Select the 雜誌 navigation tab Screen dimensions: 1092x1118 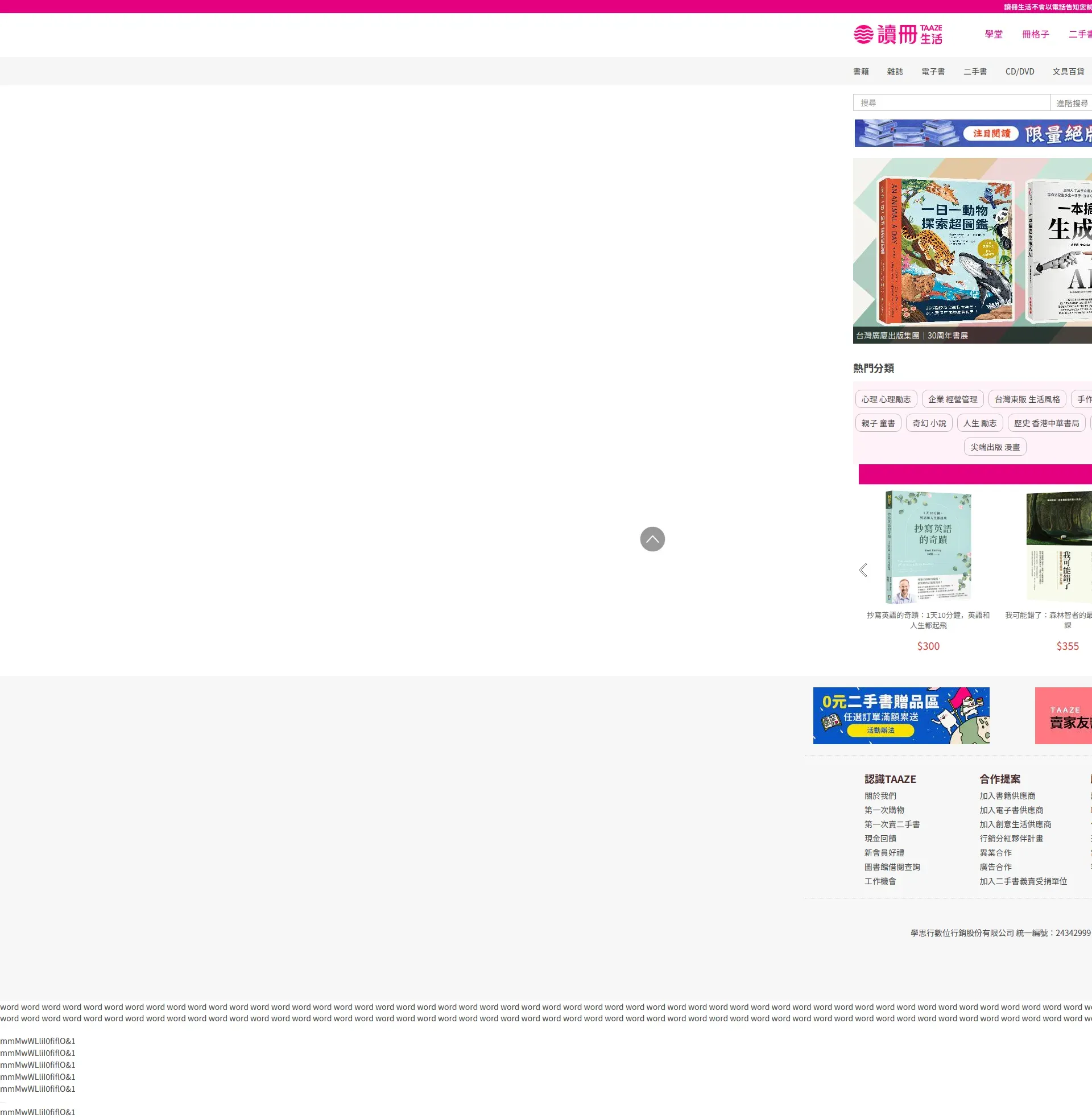[895, 72]
